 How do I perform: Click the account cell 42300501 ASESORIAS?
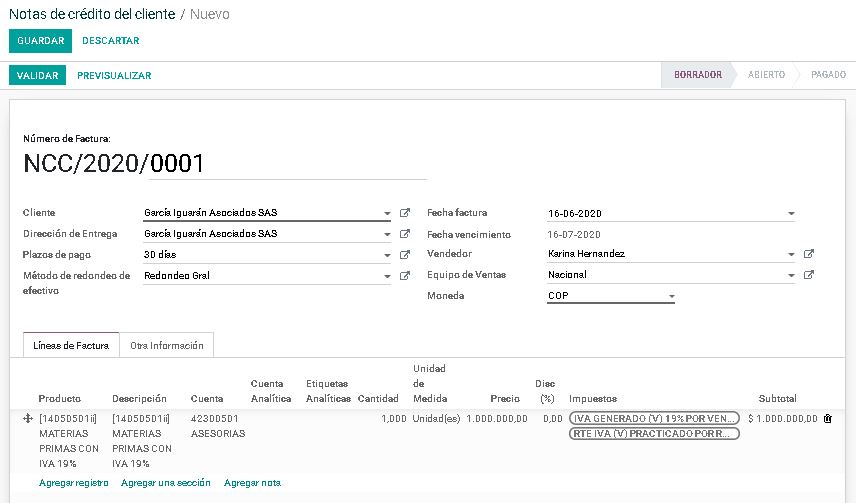[x=218, y=426]
